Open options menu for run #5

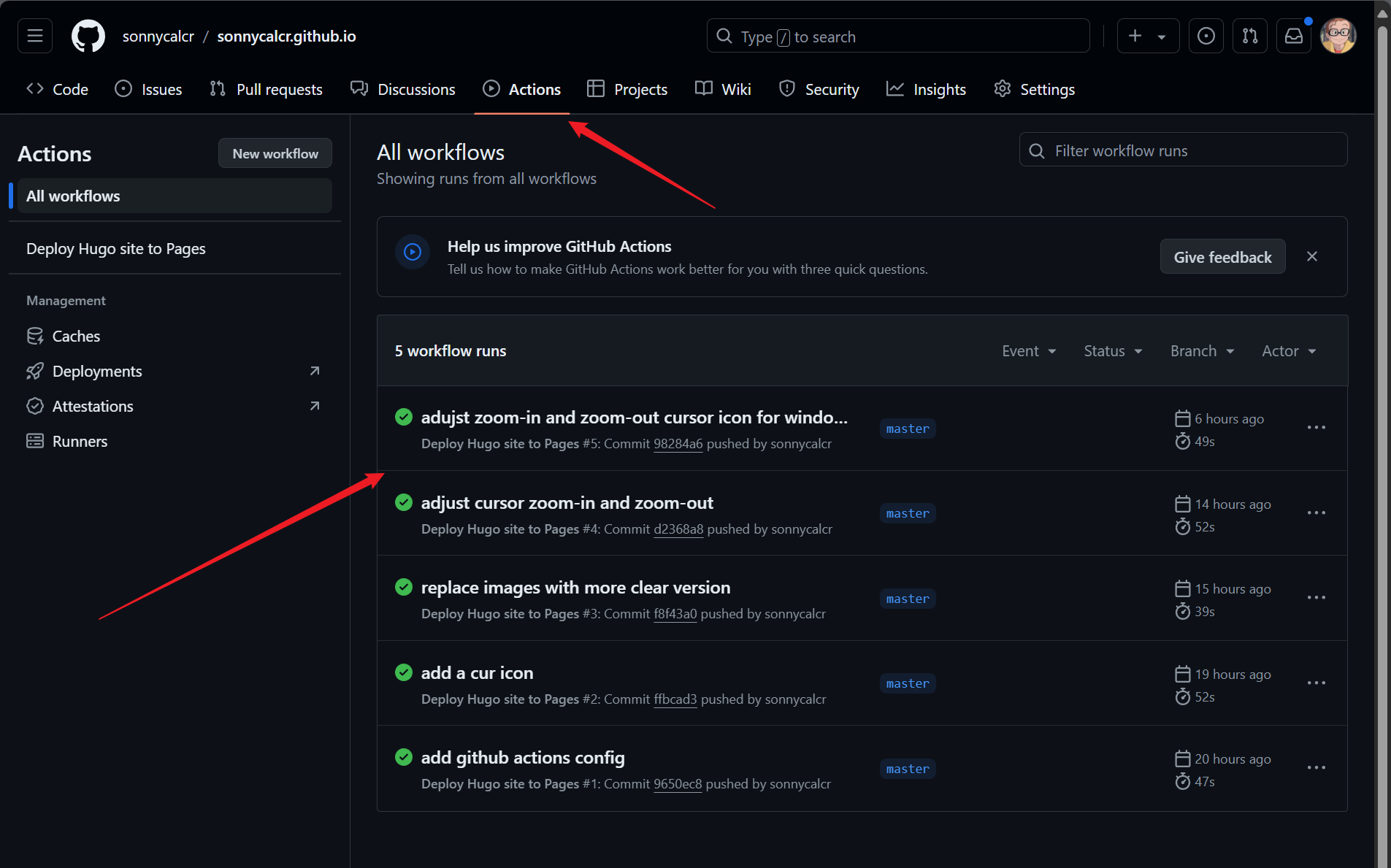tap(1316, 428)
